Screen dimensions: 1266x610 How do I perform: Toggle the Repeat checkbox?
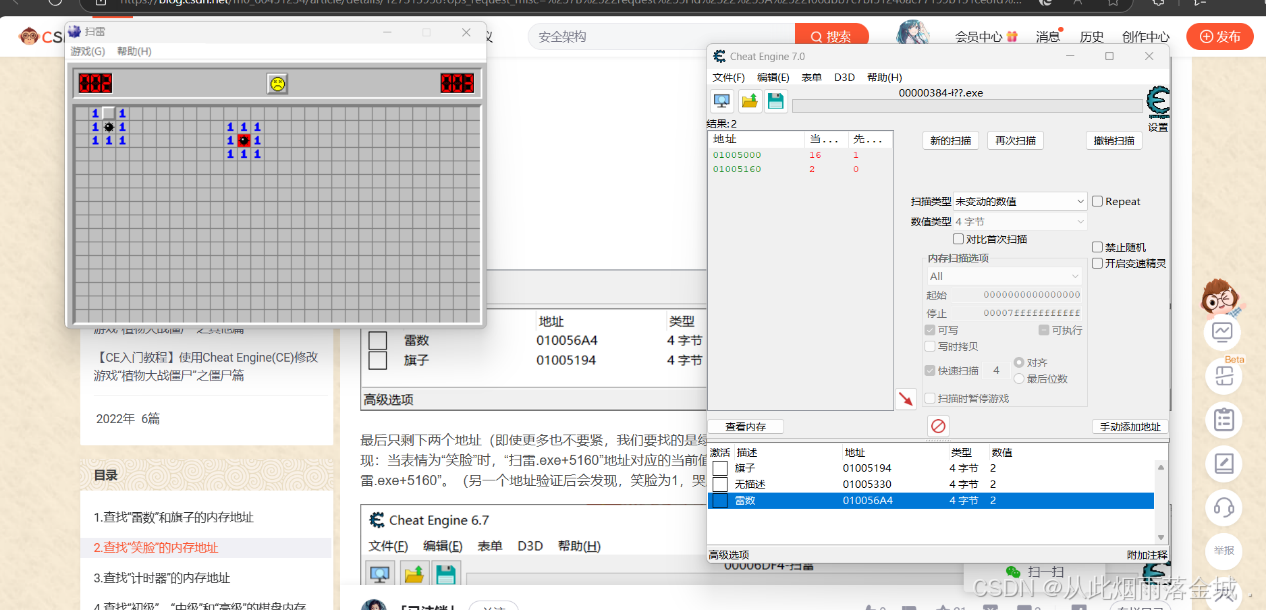coord(1098,201)
